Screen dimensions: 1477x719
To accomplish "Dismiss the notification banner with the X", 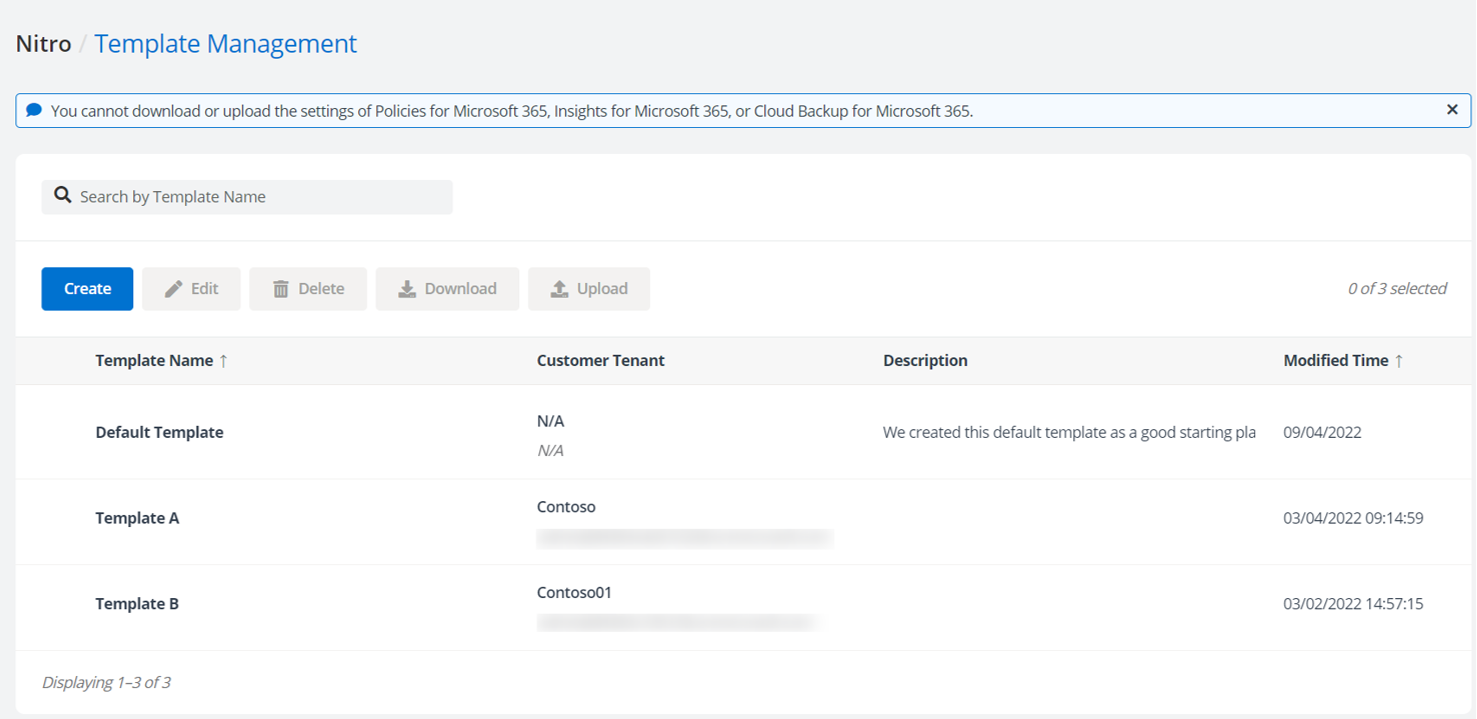I will (x=1452, y=109).
